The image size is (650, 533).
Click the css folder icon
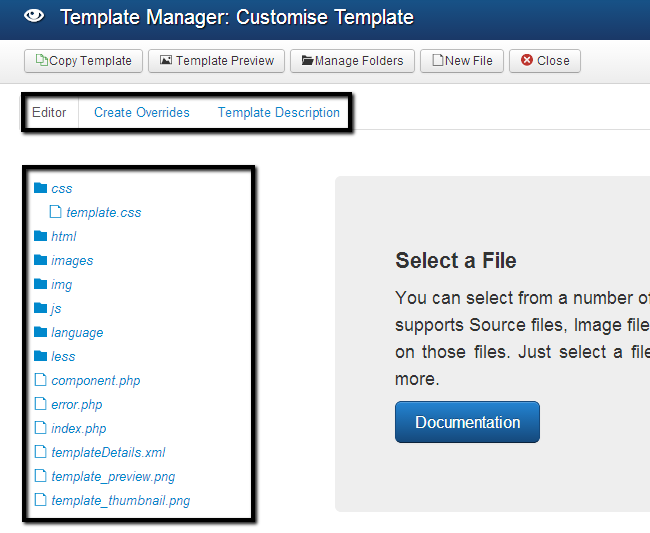point(40,188)
